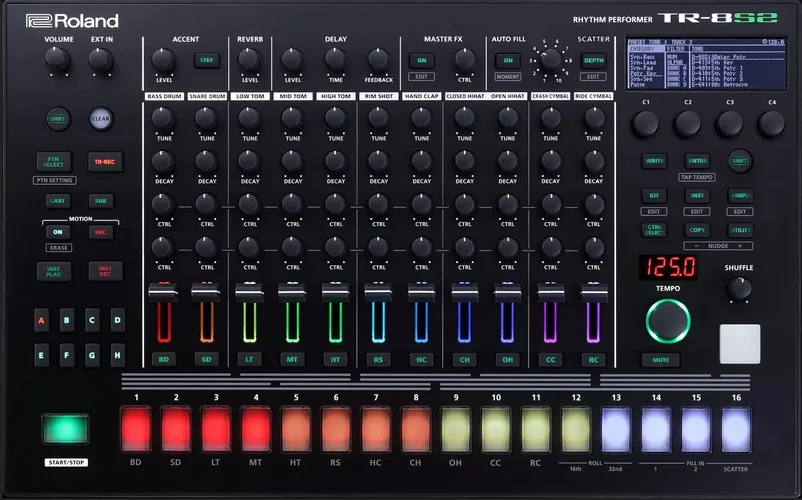Select 'Poly Key' in display category list
The width and height of the screenshot is (802, 500).
(643, 74)
